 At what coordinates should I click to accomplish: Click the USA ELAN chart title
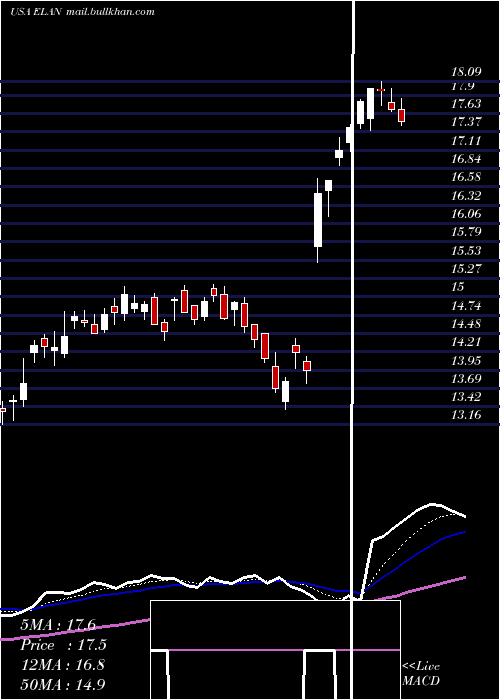pos(35,12)
